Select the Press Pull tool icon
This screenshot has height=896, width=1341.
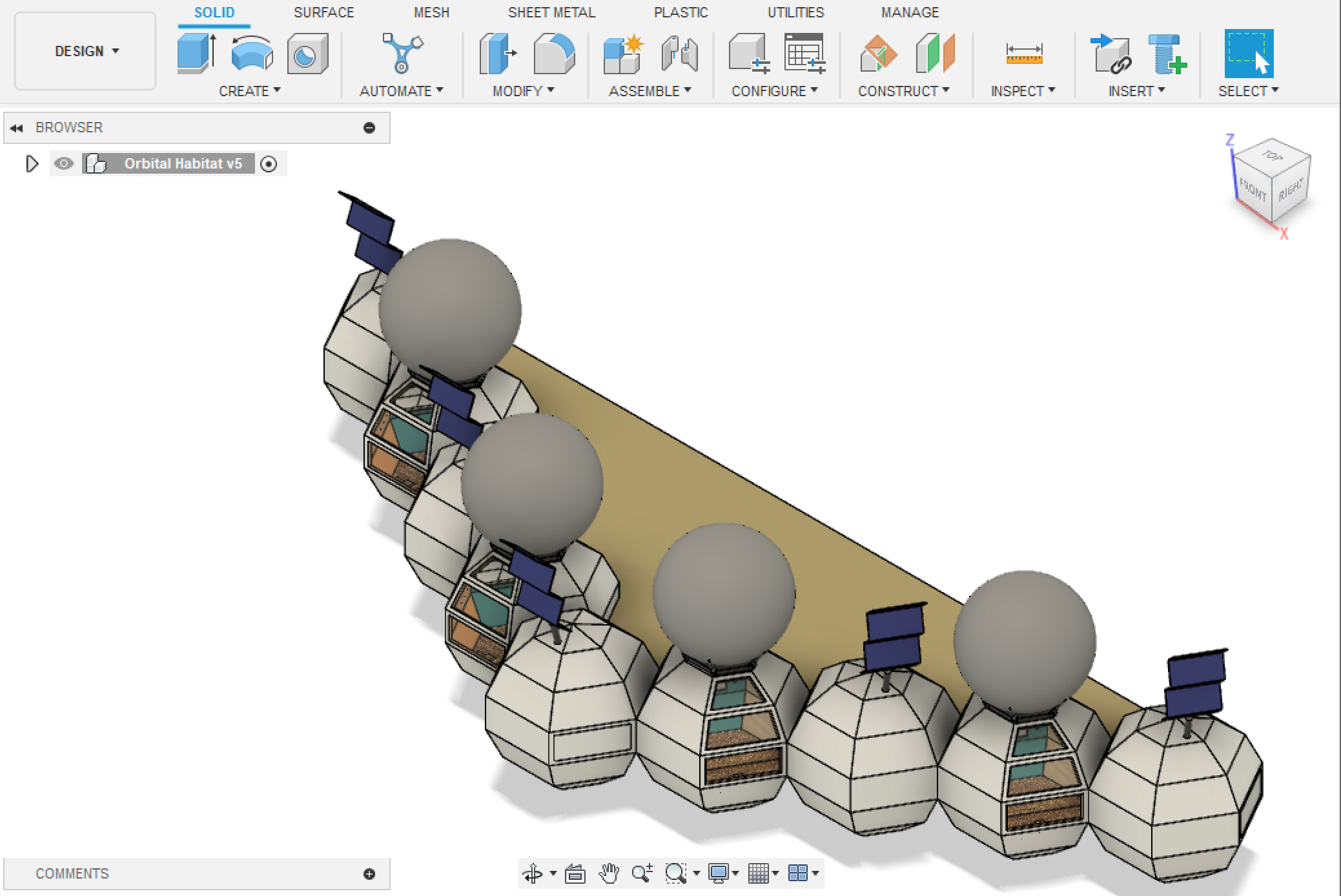[x=498, y=53]
